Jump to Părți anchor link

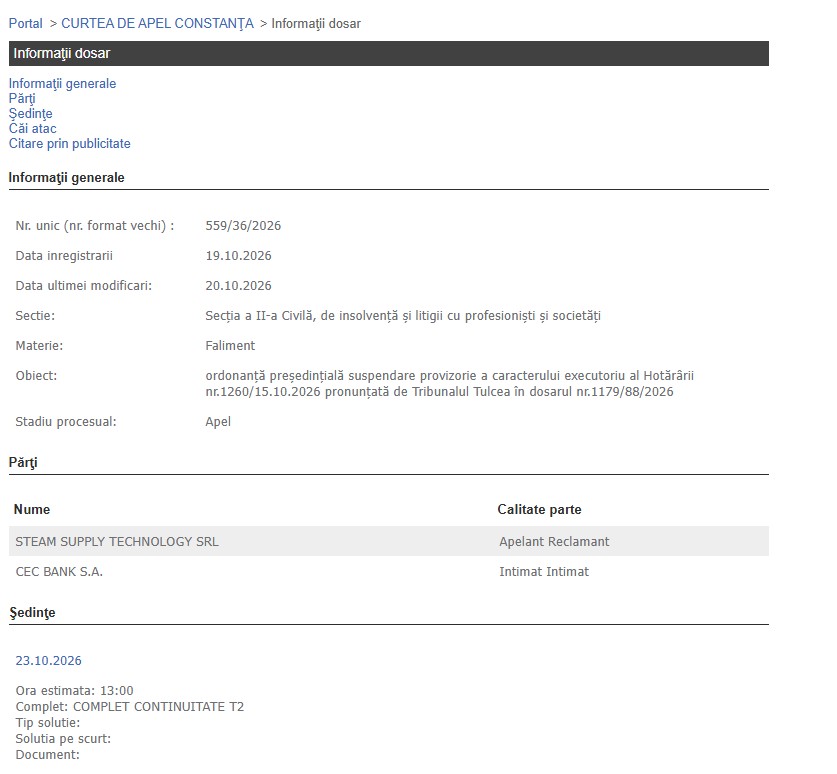pos(22,98)
